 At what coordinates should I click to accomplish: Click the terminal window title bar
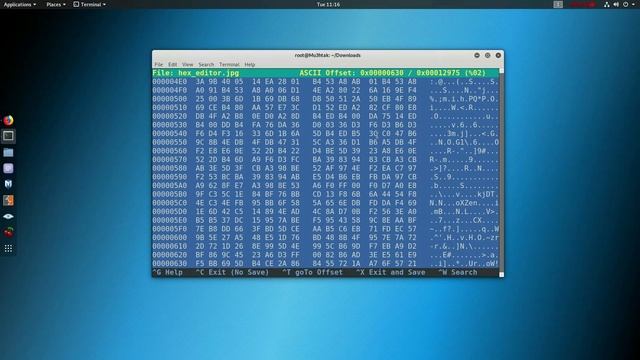tap(328, 55)
